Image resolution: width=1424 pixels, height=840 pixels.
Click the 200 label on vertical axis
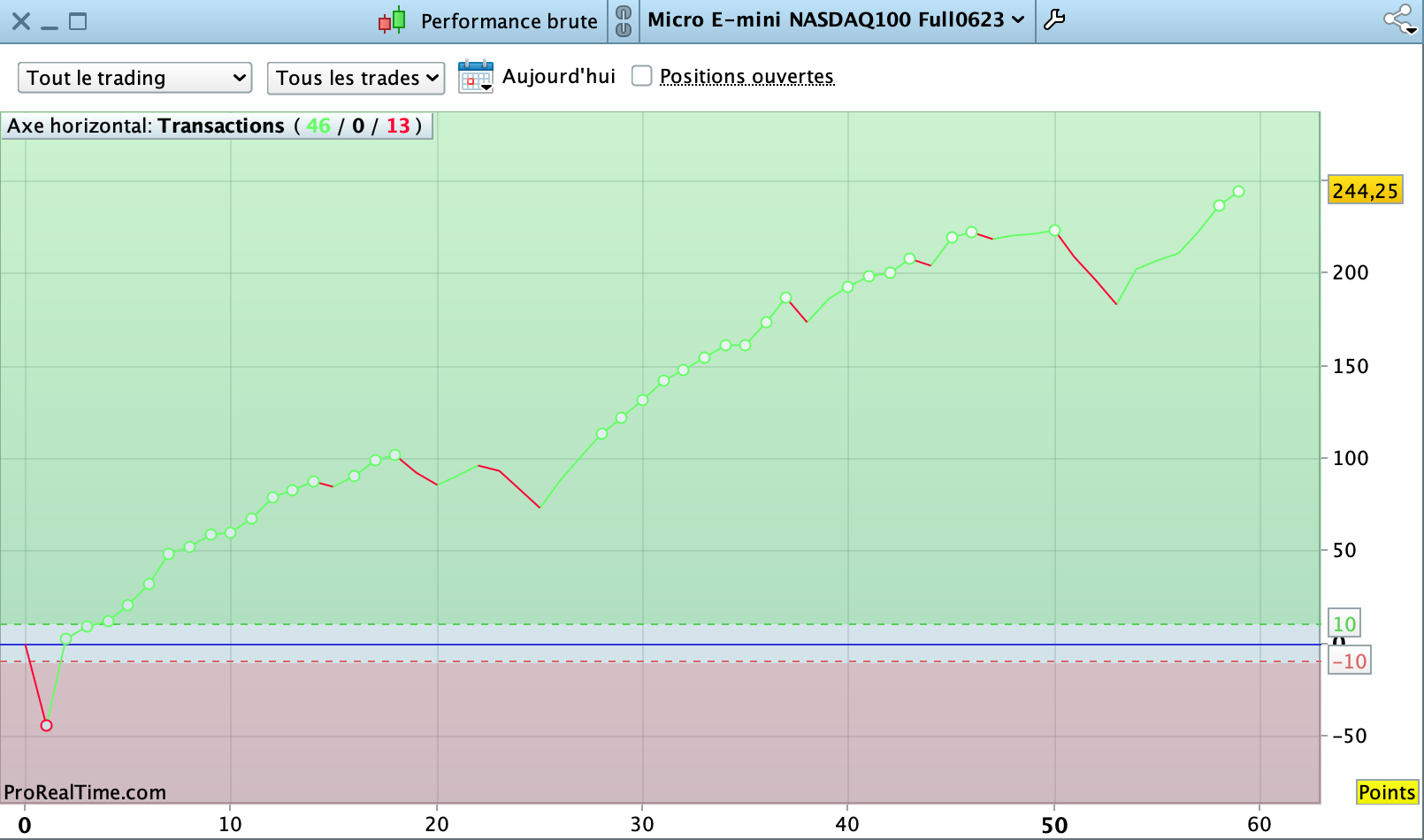1351,272
